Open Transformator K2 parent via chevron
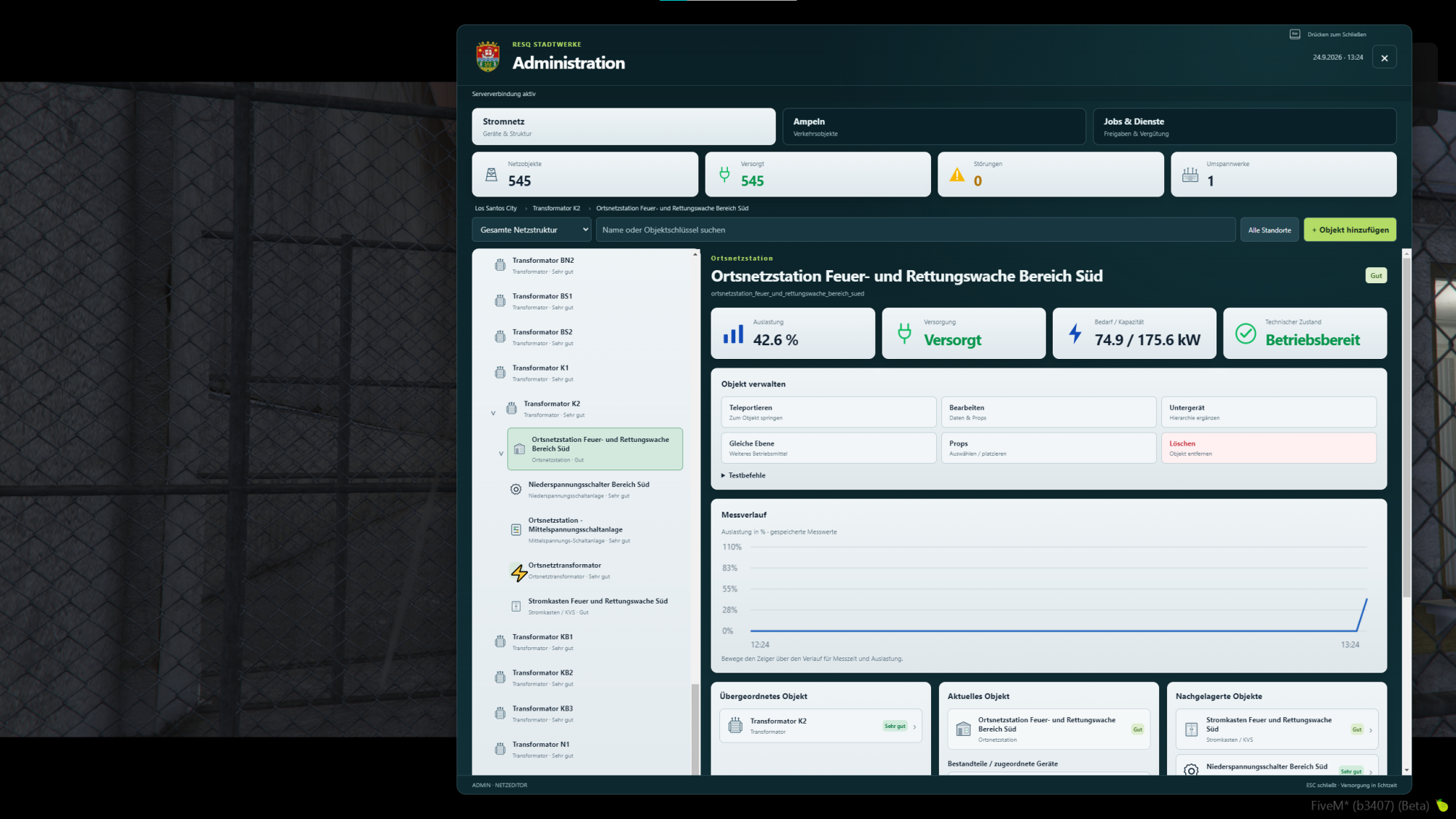This screenshot has height=819, width=1456. point(915,727)
